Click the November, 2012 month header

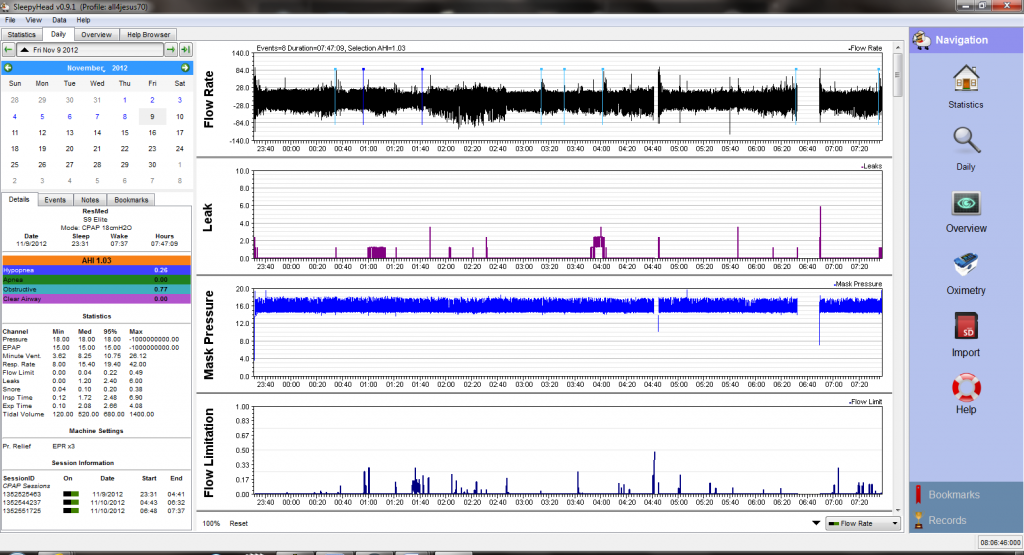pos(97,68)
